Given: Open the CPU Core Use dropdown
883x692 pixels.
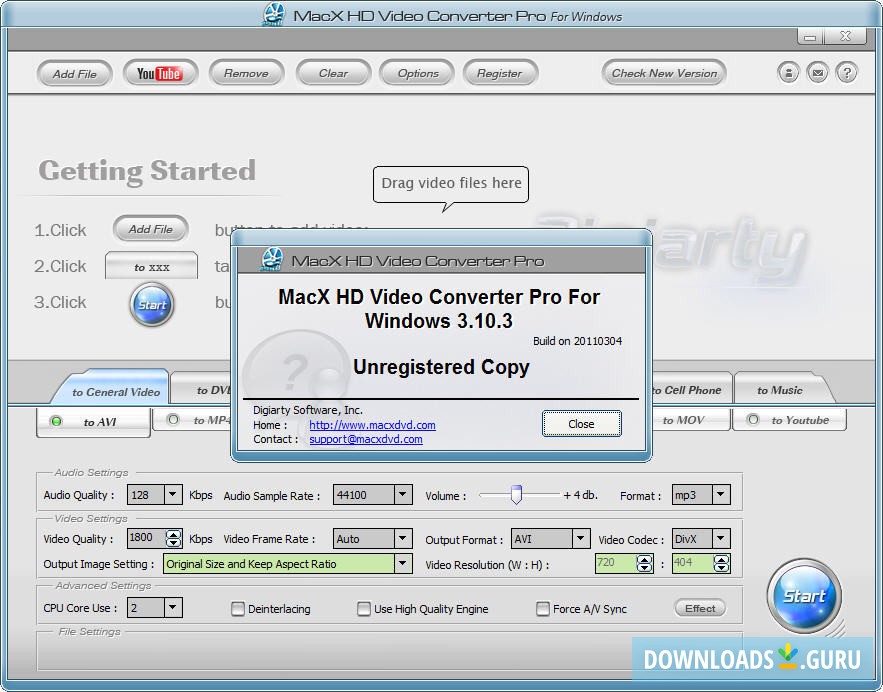Looking at the screenshot, I should click(x=173, y=608).
